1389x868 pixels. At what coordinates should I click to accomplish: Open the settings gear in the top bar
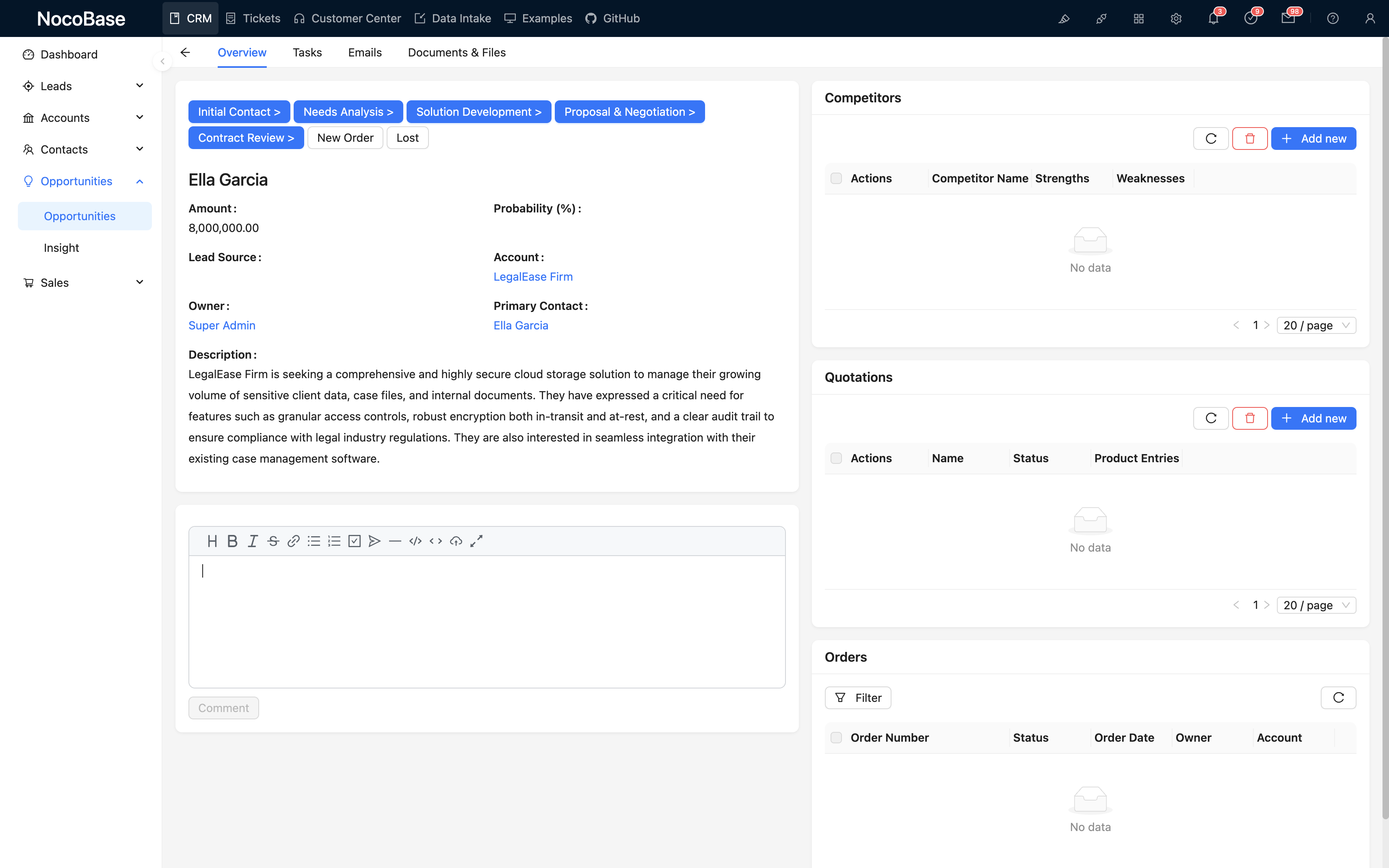click(x=1176, y=18)
